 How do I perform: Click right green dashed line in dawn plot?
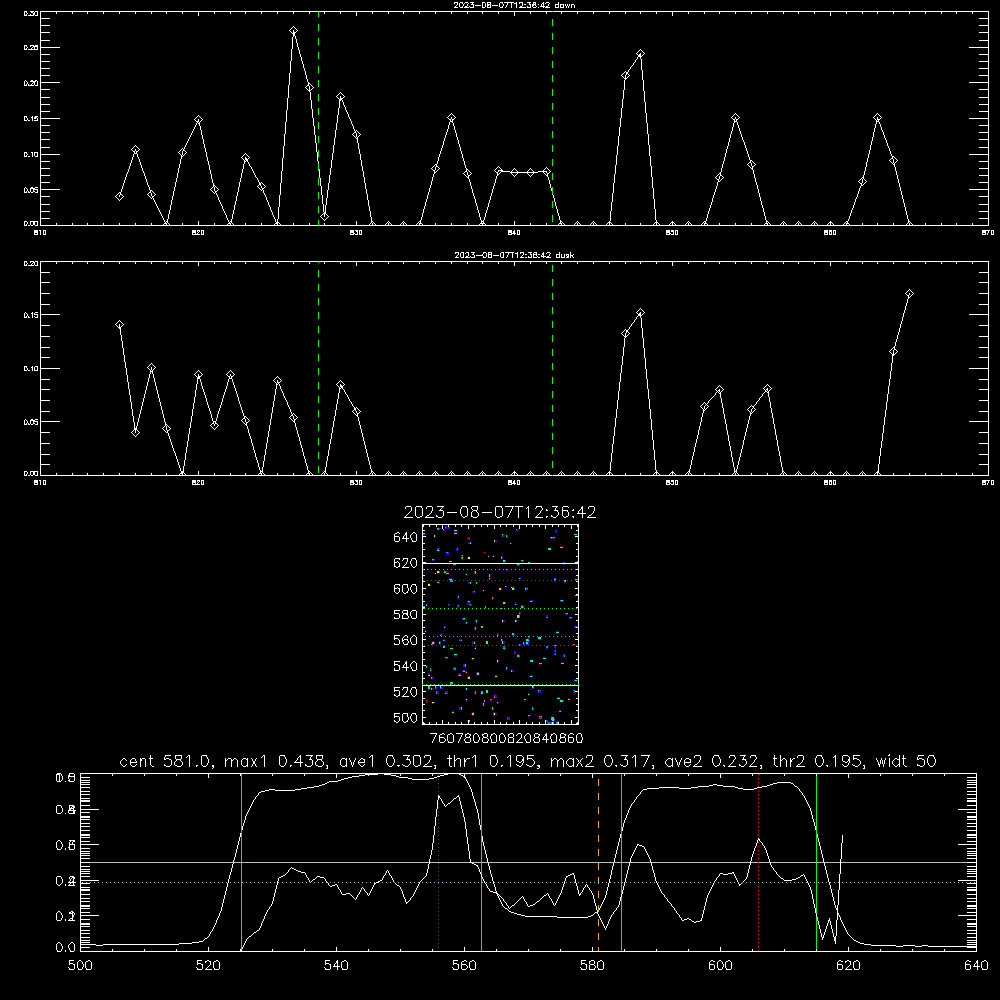click(552, 118)
